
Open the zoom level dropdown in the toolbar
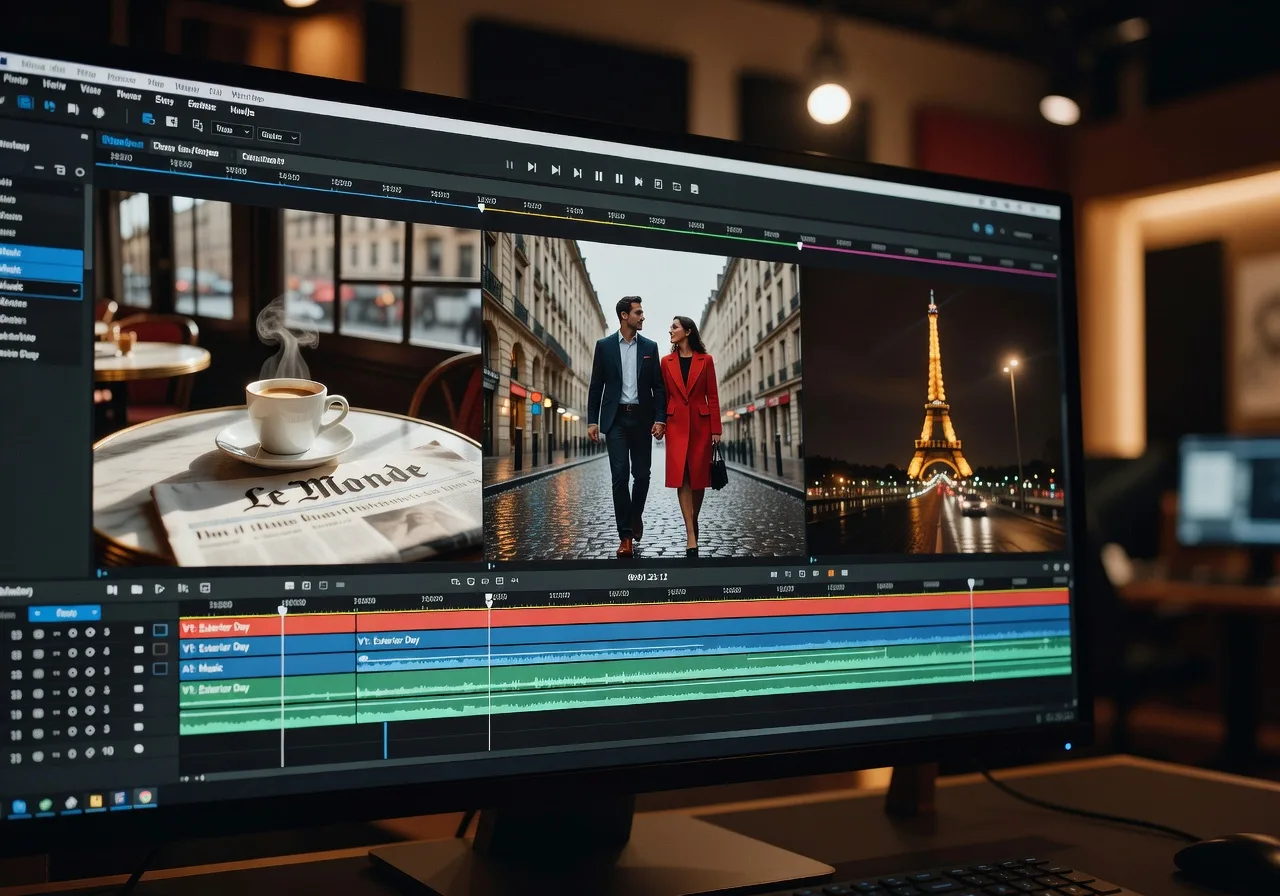coord(230,131)
